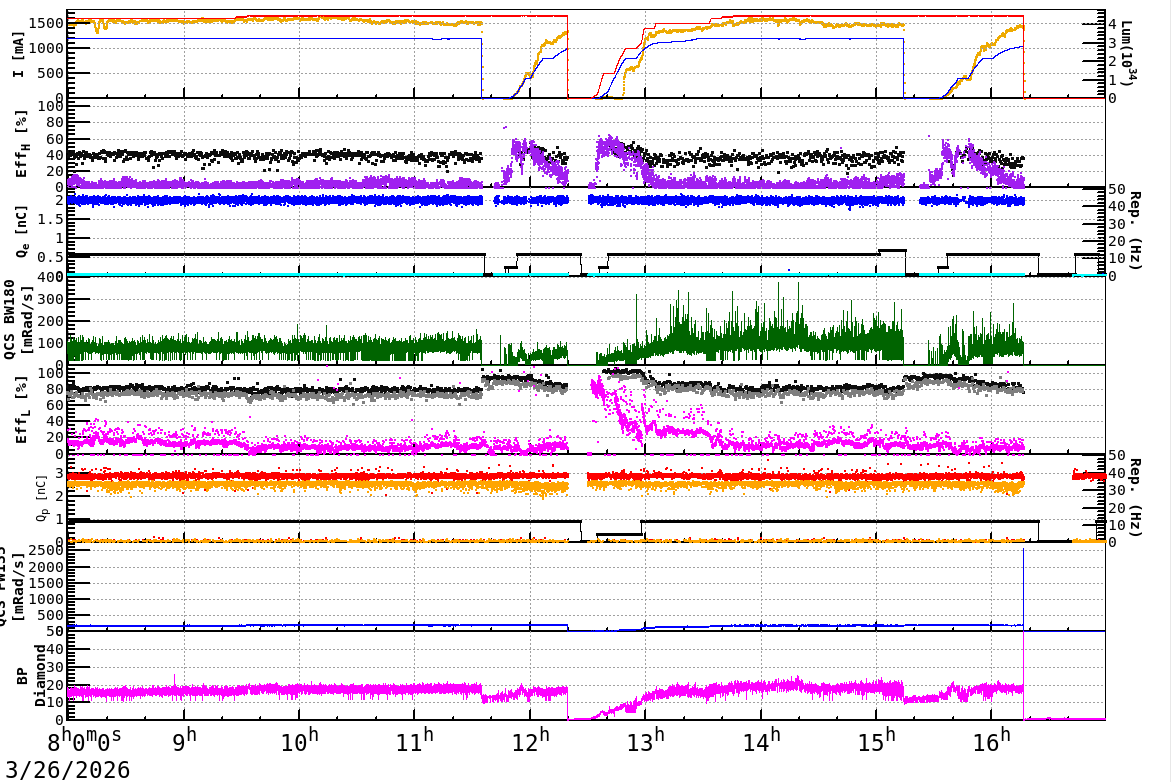Viewport: 1172px width, 782px height.
Task: Click the 16h time axis label
Action: (x=991, y=741)
